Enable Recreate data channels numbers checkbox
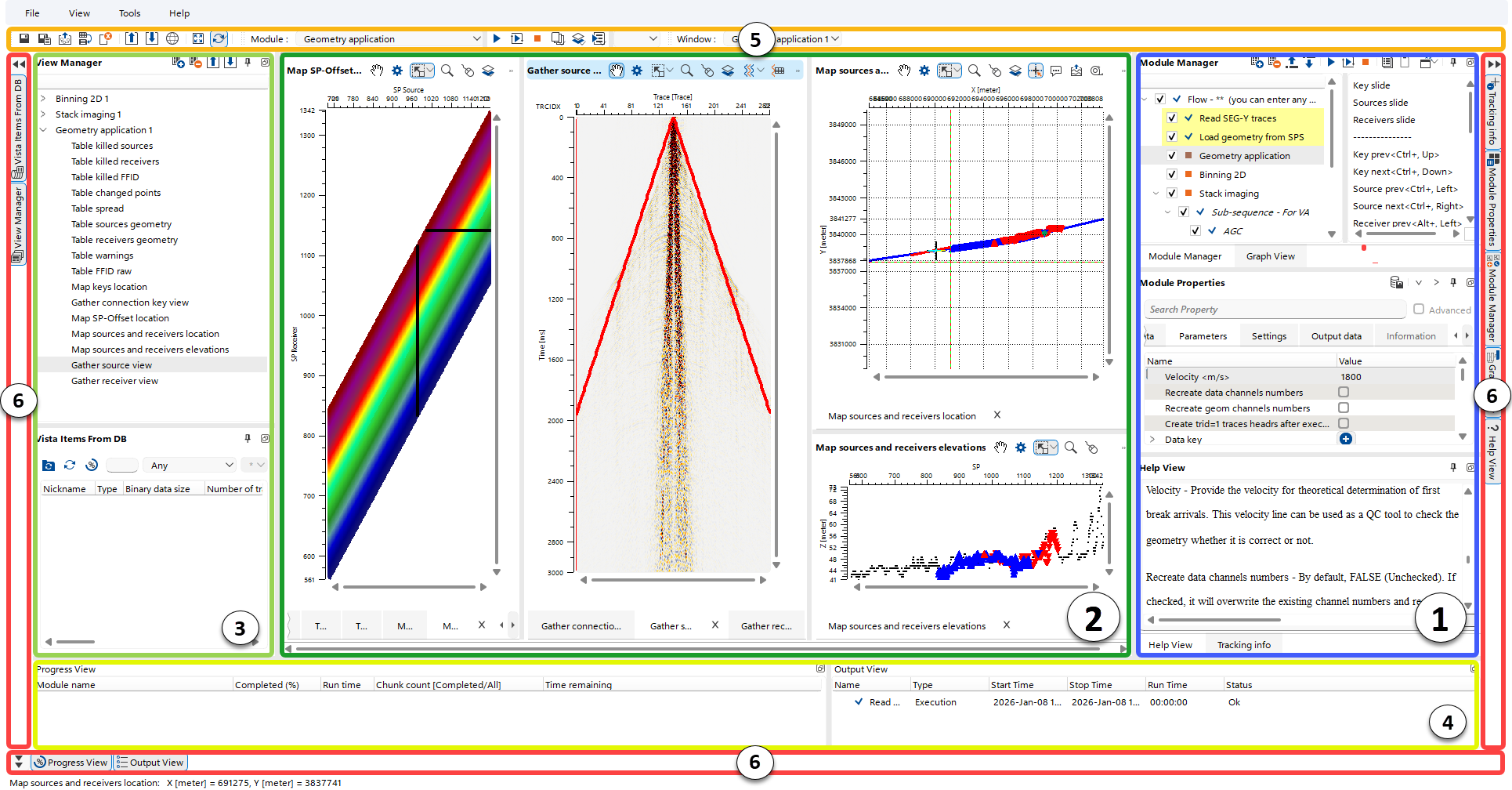The width and height of the screenshot is (1512, 790). click(x=1344, y=392)
